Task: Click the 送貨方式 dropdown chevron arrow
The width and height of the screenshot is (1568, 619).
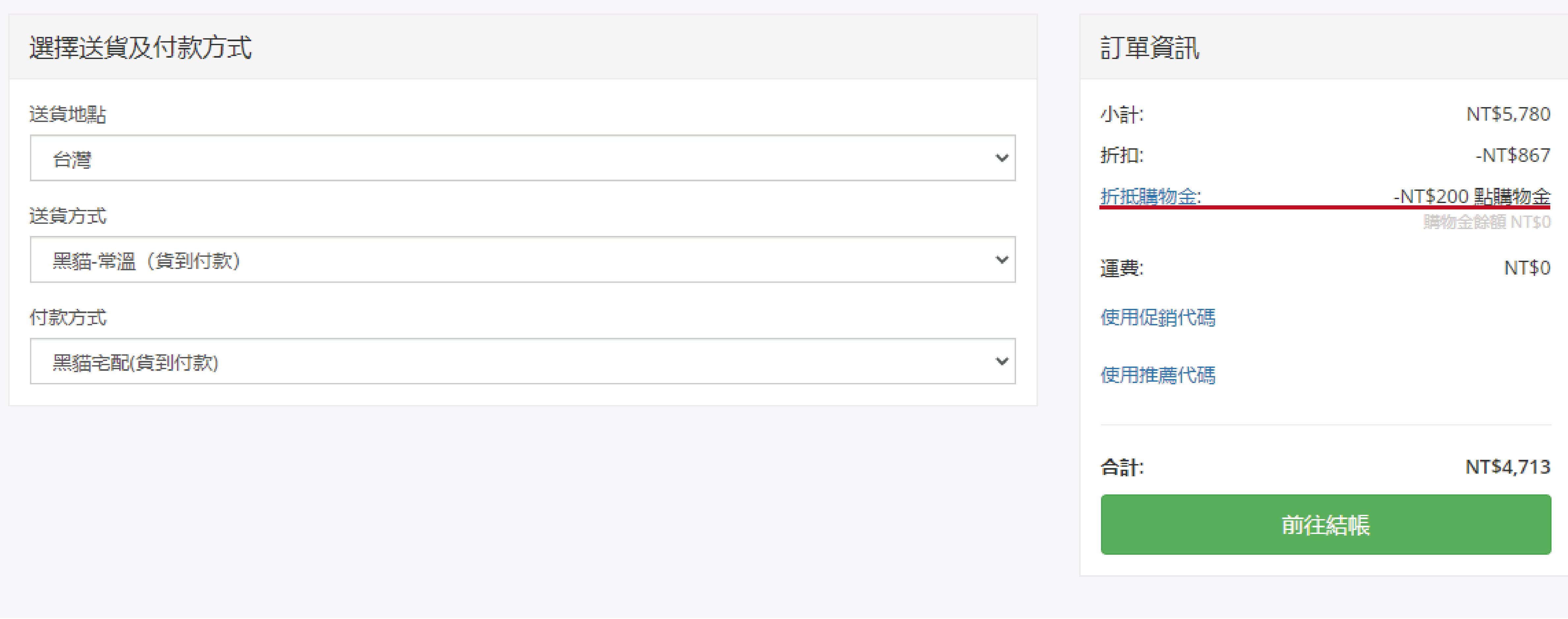Action: tap(1001, 260)
